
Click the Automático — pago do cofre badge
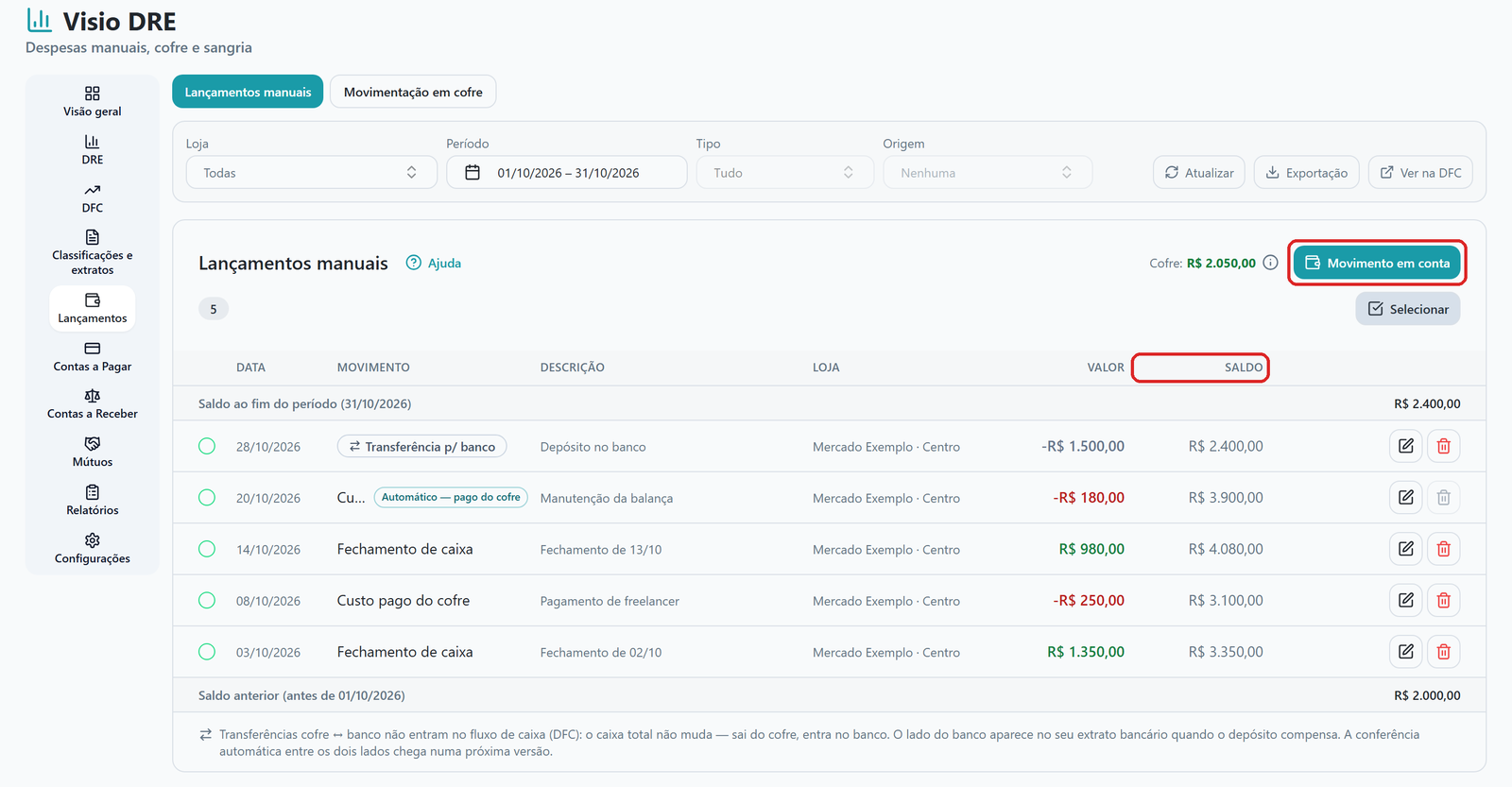(x=451, y=497)
